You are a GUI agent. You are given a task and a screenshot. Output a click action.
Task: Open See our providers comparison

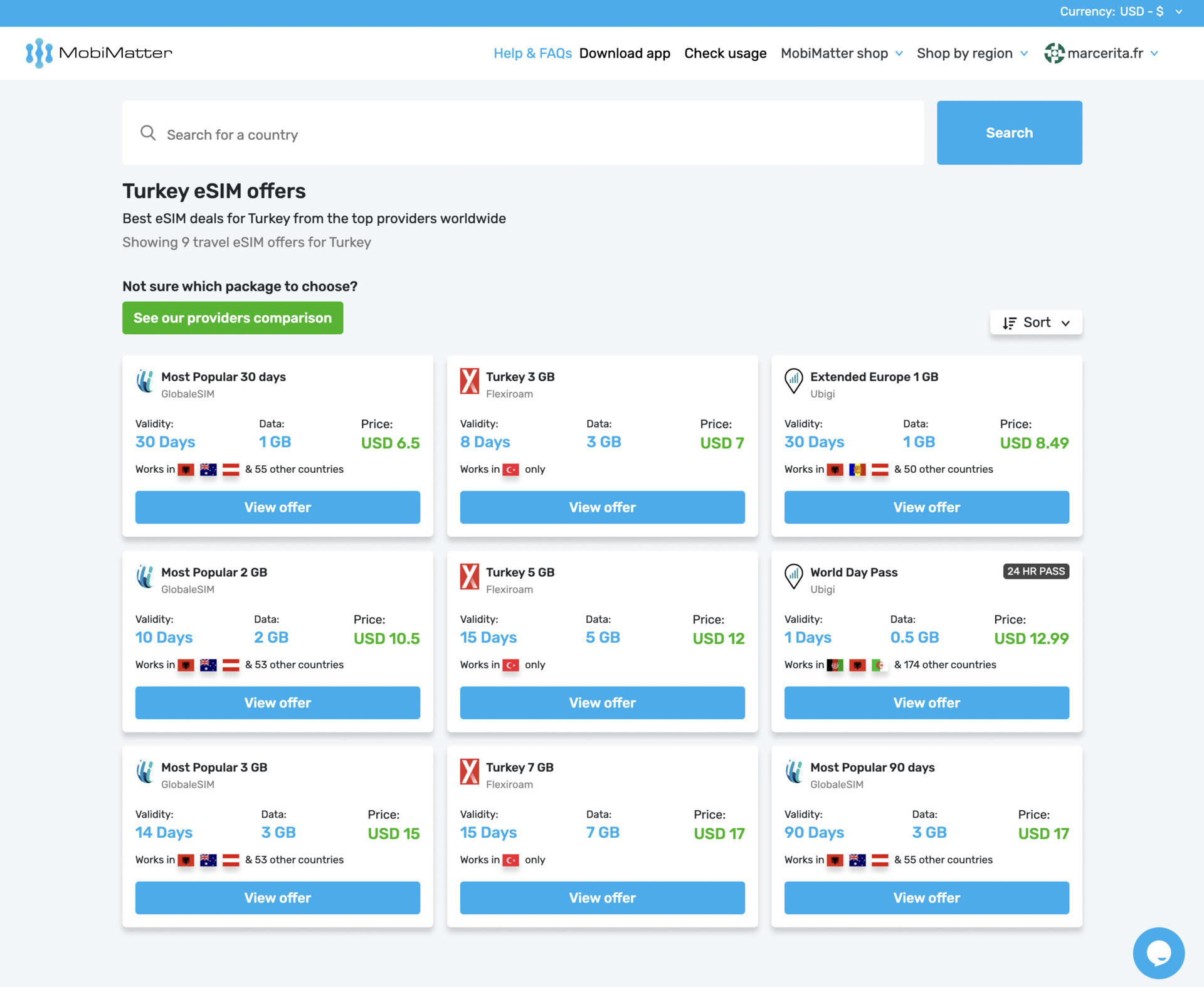tap(233, 318)
